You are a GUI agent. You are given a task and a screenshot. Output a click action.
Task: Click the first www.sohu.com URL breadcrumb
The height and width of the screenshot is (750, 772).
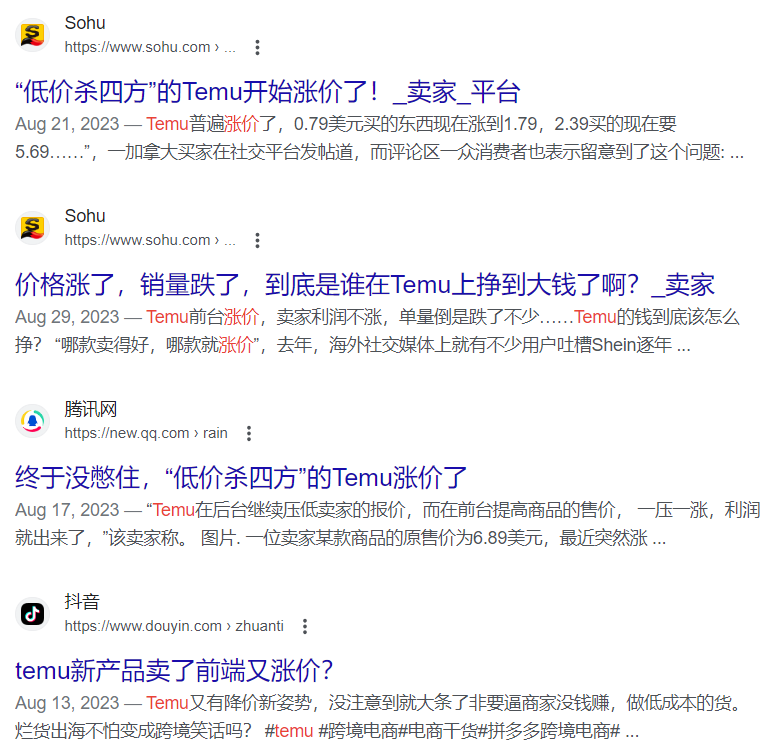click(x=150, y=47)
